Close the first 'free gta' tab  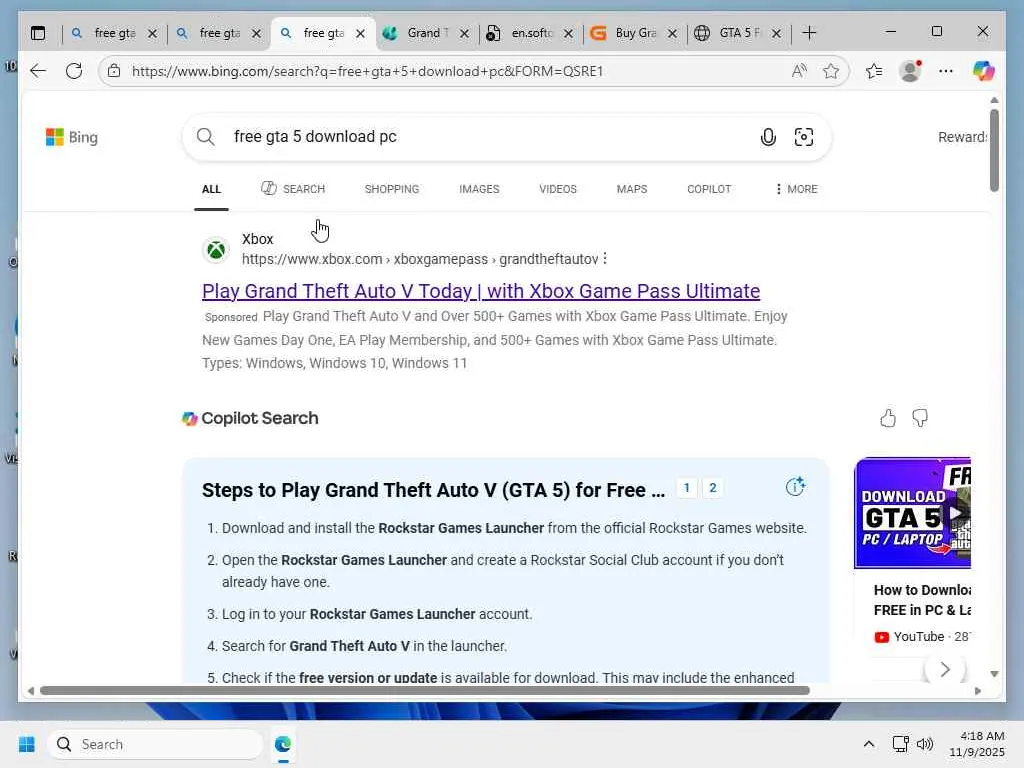152,33
